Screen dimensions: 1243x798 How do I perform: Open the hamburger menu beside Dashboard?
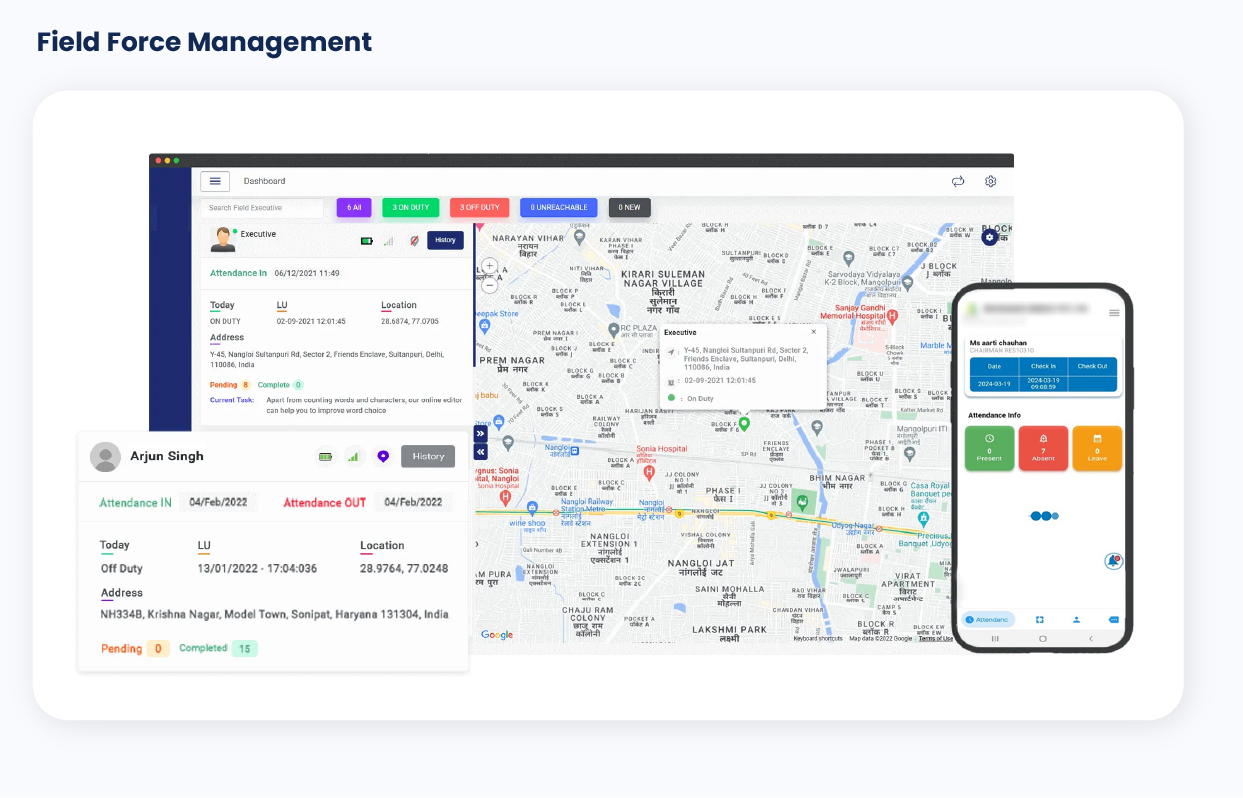coord(215,181)
